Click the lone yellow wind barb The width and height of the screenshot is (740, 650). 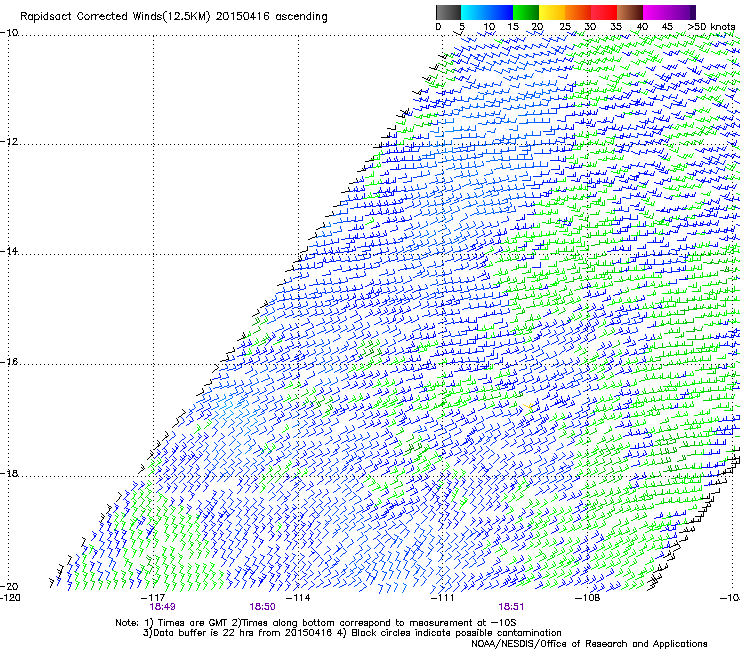[529, 406]
